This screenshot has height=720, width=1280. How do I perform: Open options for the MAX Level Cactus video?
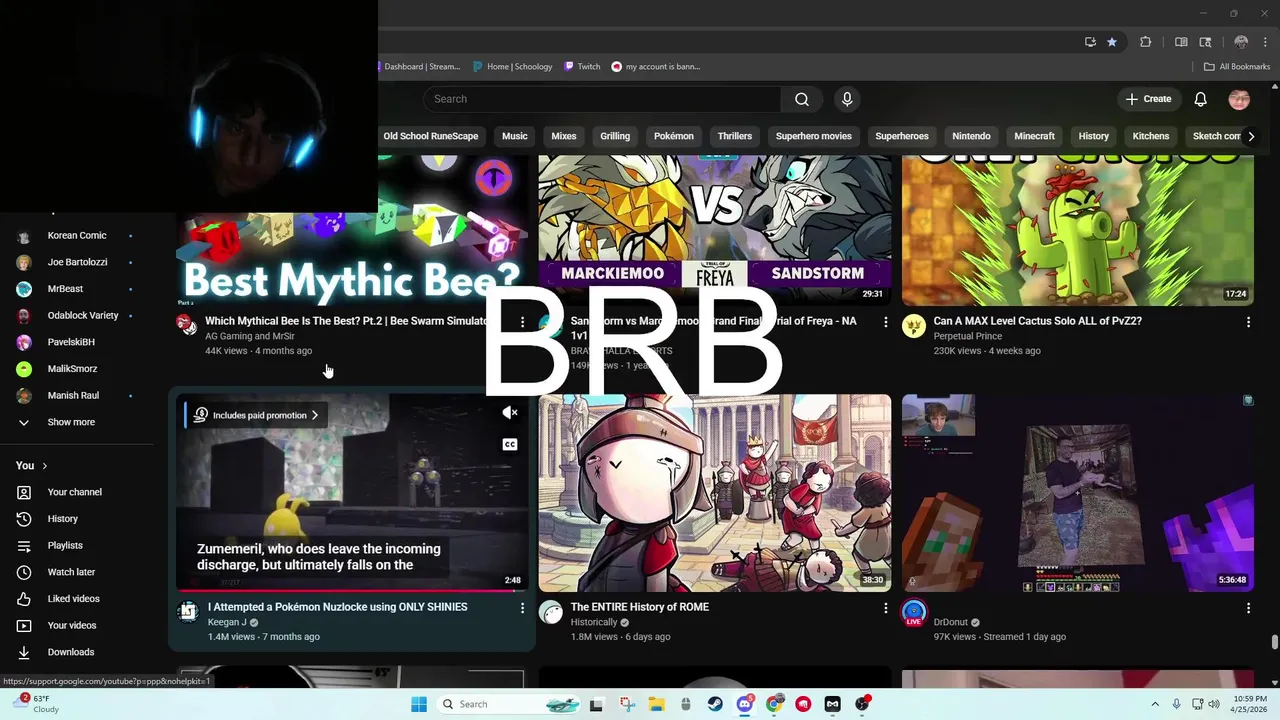click(x=1248, y=322)
